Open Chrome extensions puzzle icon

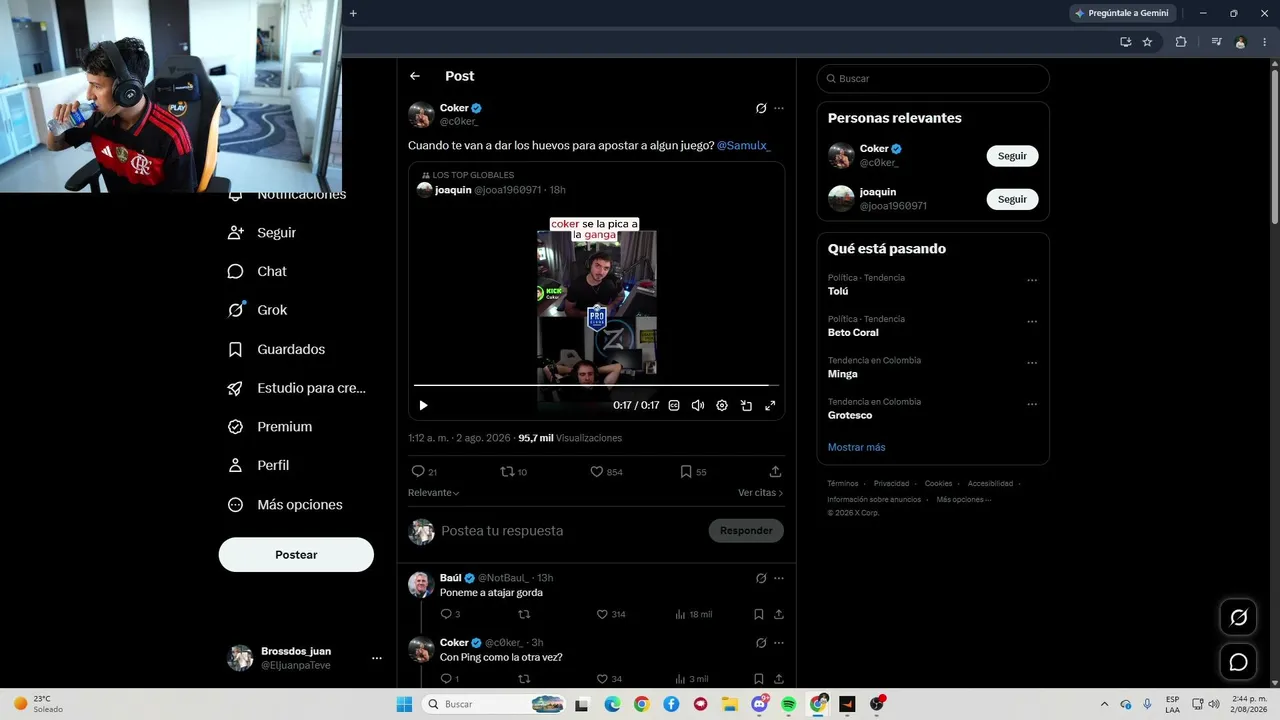(1181, 42)
